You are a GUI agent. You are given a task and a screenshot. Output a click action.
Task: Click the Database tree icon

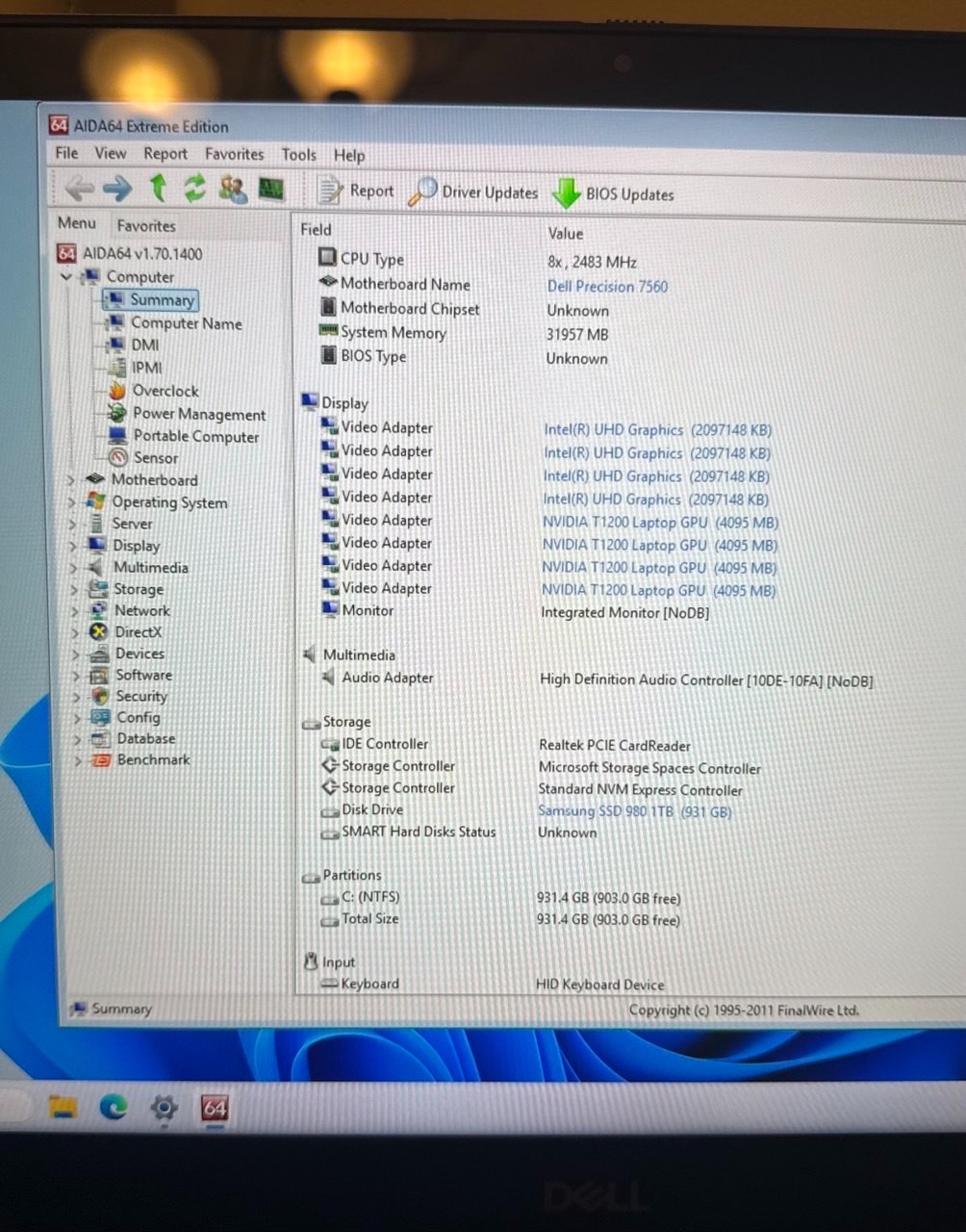click(101, 738)
